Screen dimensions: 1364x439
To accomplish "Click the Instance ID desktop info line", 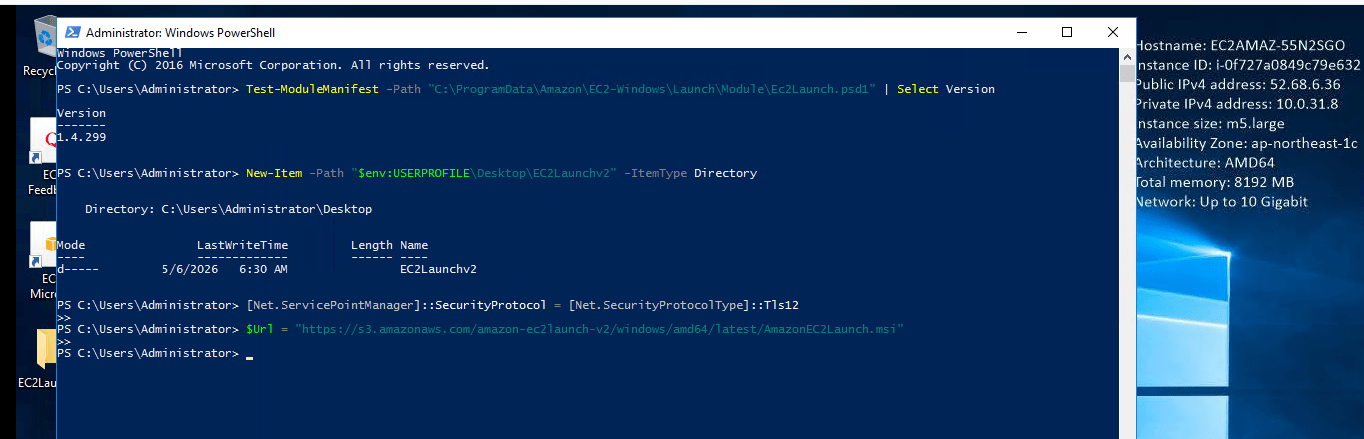I will 1247,65.
